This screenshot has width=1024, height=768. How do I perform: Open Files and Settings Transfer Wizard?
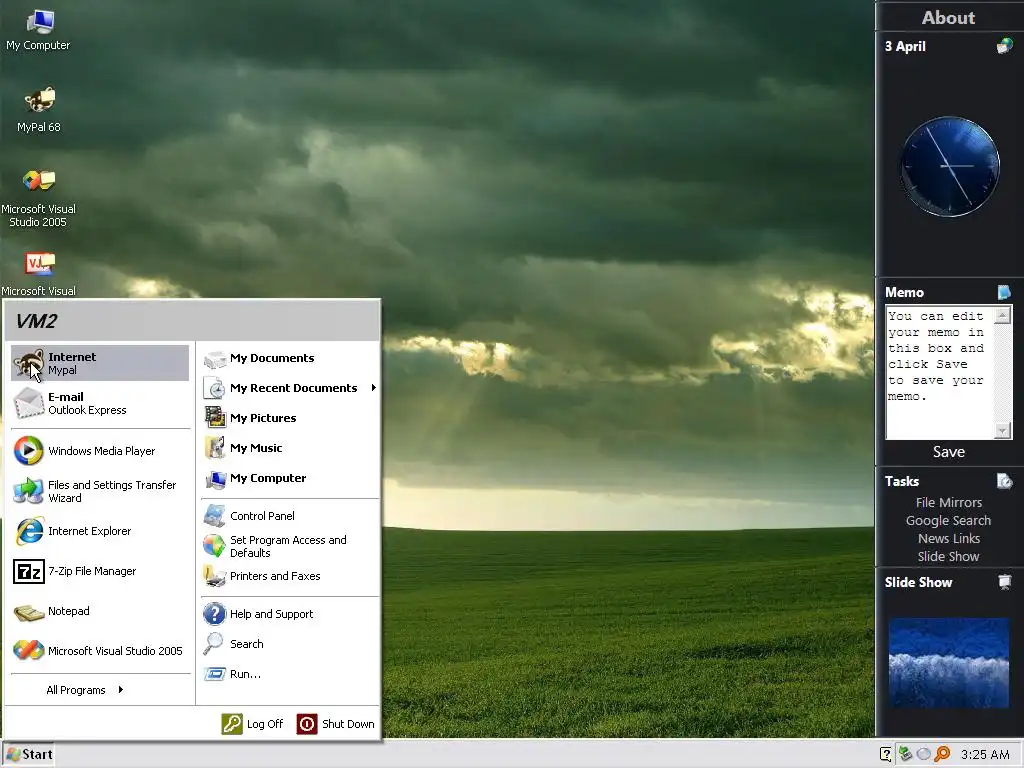pos(100,491)
